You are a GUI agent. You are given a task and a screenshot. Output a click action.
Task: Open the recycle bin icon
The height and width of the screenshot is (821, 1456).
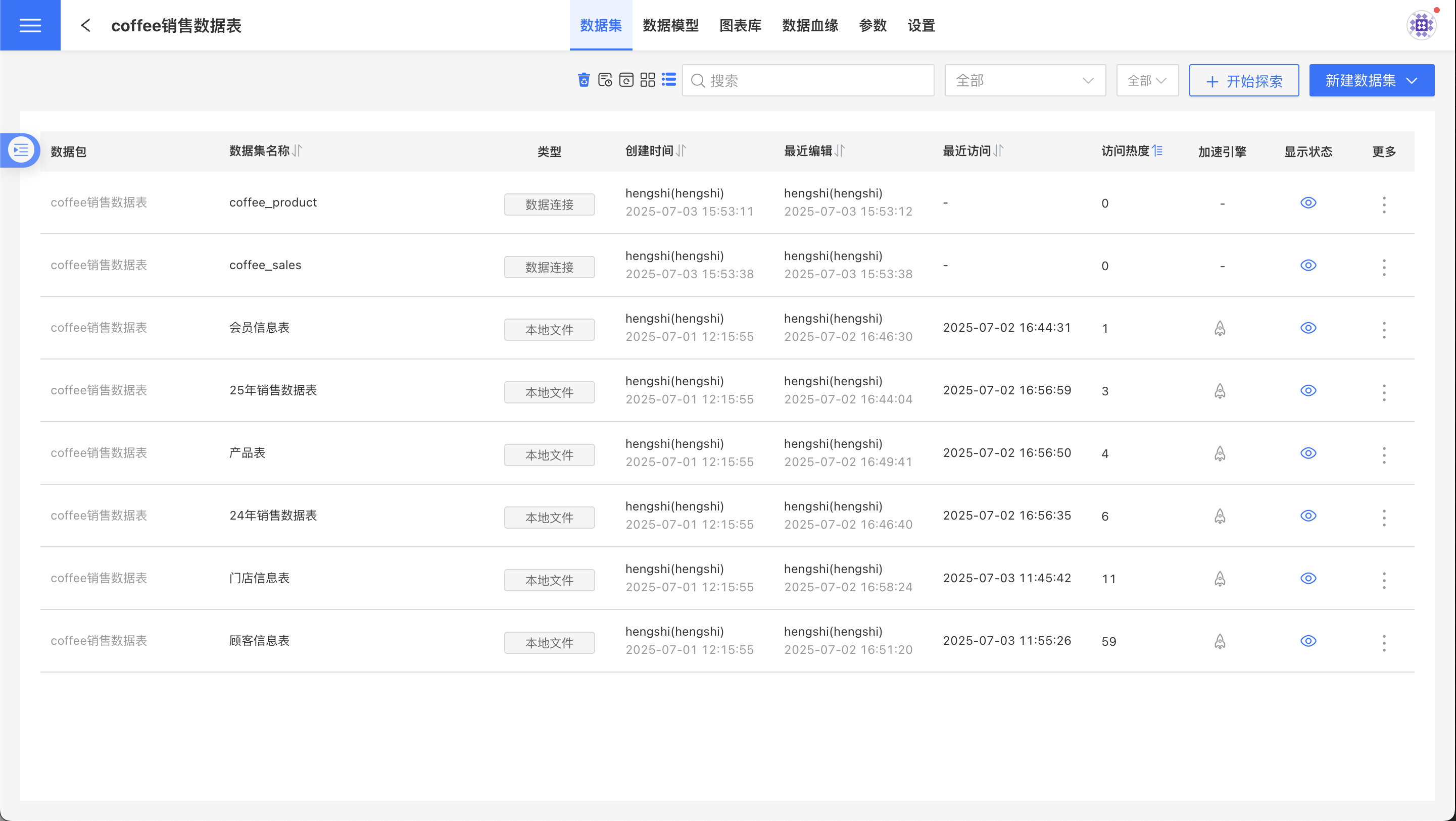click(x=584, y=80)
